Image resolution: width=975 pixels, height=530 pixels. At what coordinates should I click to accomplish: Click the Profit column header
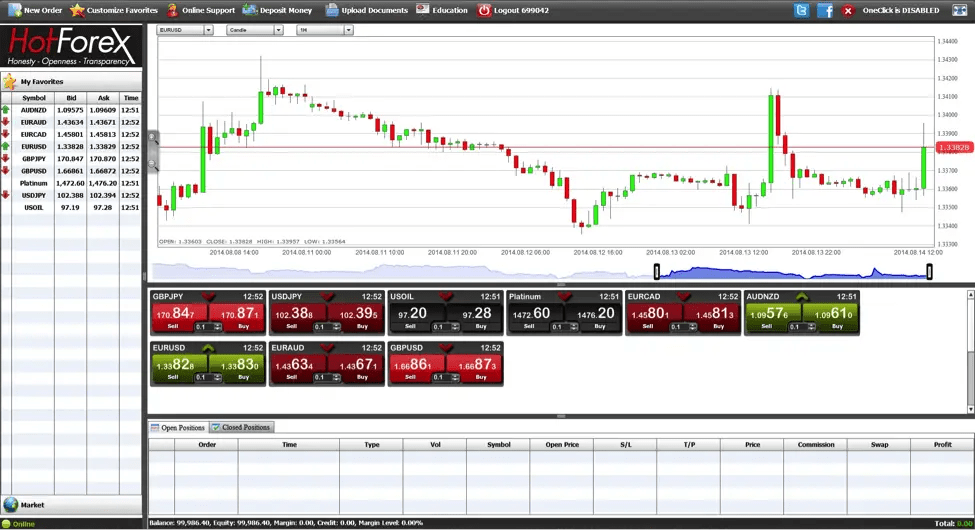(942, 445)
